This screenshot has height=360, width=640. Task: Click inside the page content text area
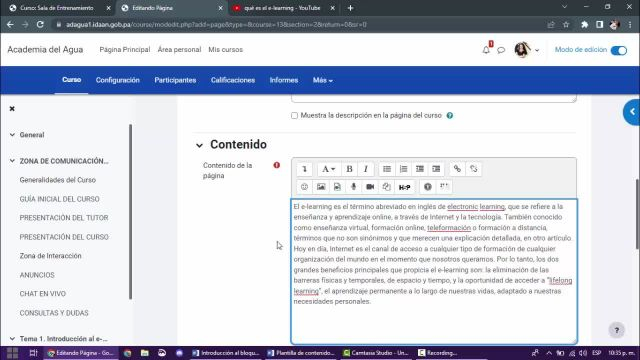[x=434, y=271]
